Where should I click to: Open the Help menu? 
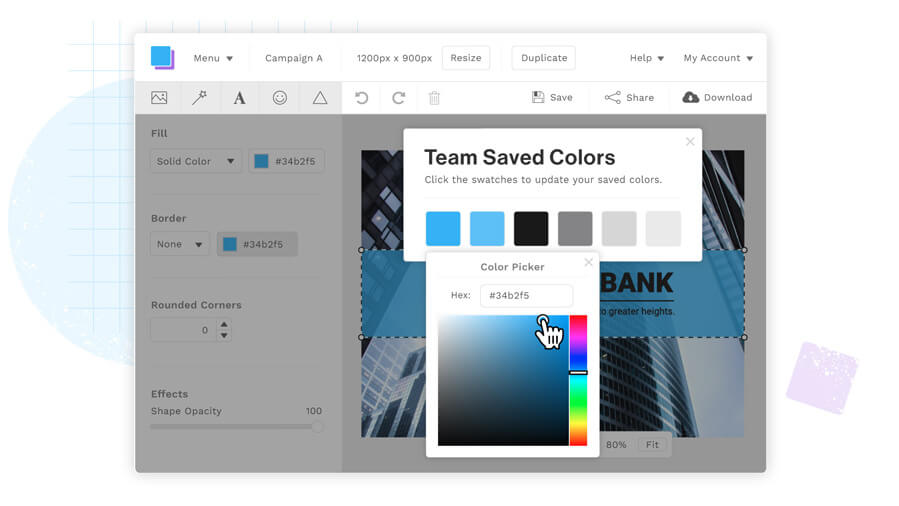coord(647,58)
